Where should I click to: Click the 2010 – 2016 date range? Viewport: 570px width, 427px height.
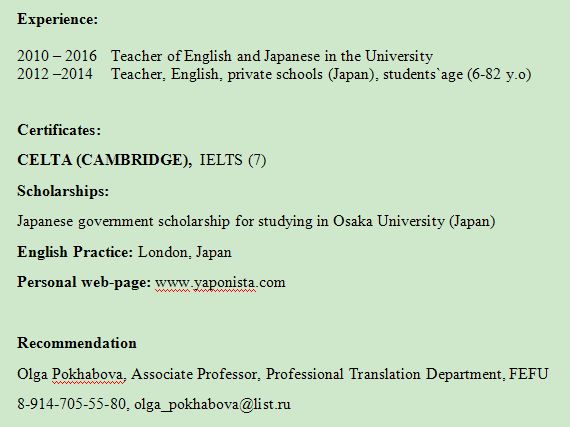pos(57,56)
